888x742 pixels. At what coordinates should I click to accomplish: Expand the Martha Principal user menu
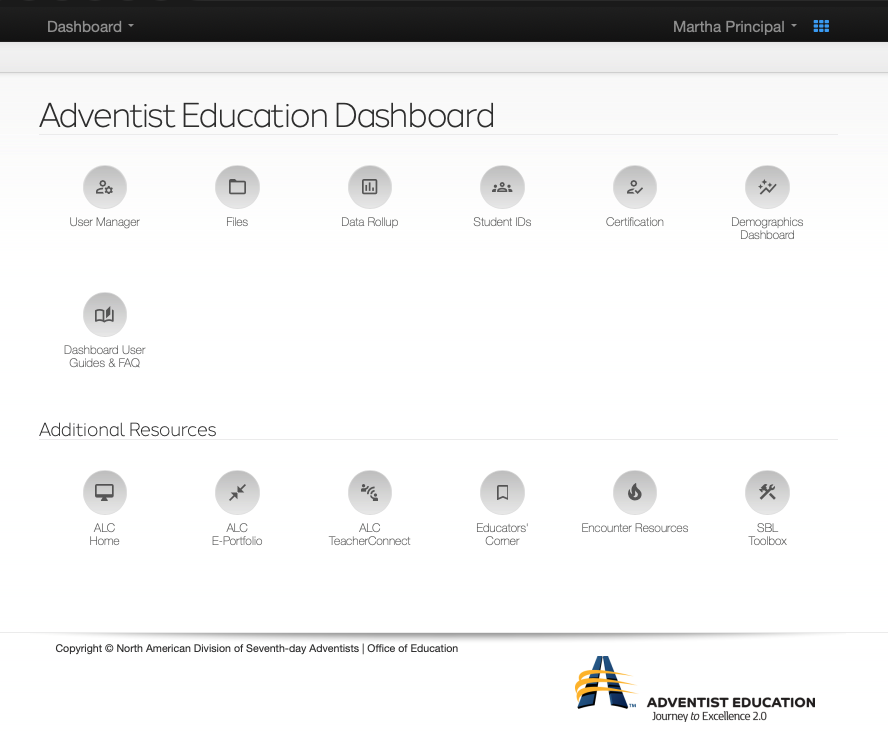point(734,27)
